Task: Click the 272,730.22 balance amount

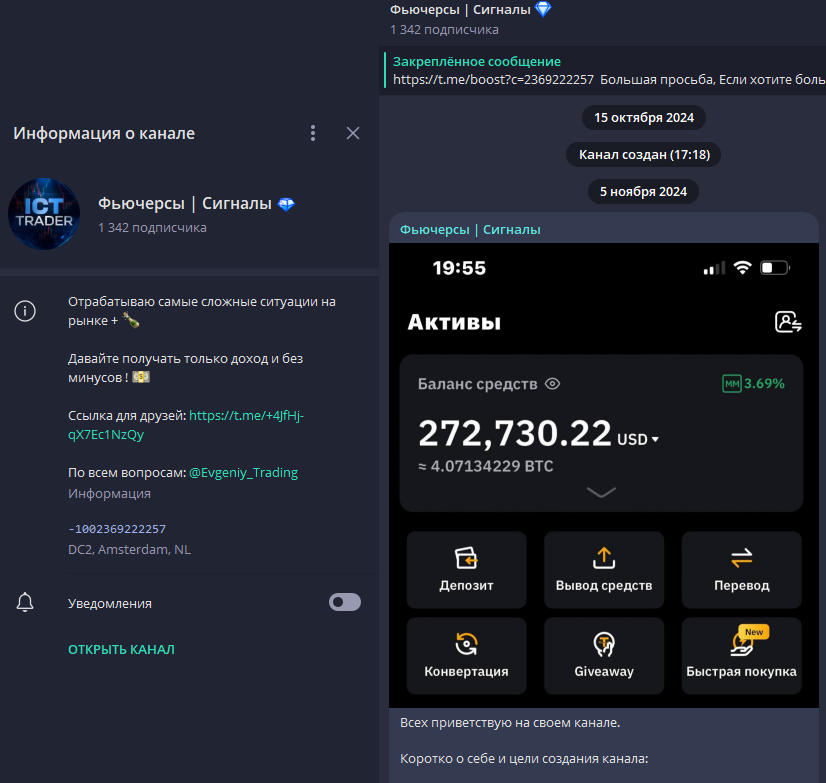Action: point(515,433)
